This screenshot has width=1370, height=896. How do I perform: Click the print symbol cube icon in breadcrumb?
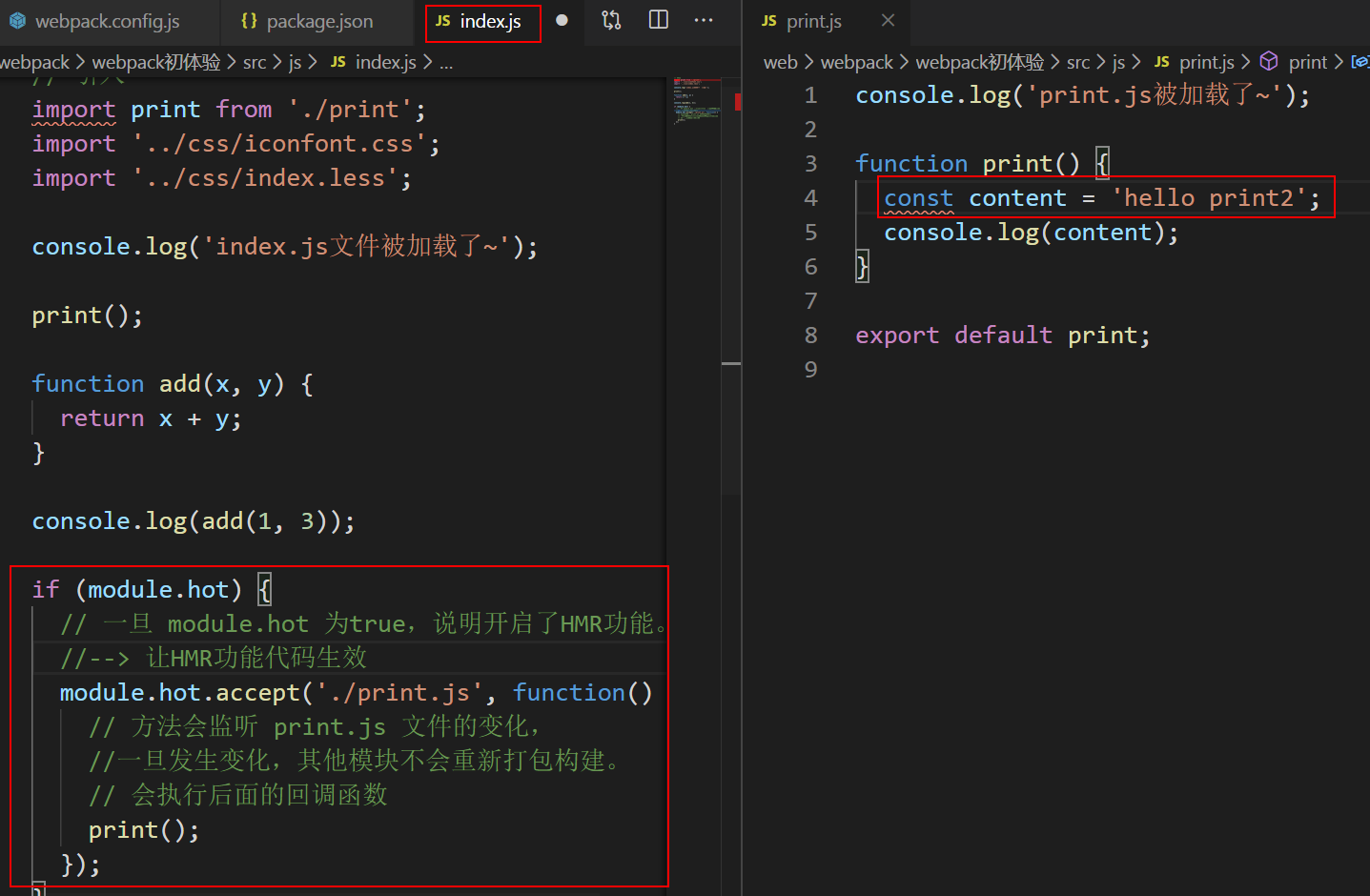1268,62
